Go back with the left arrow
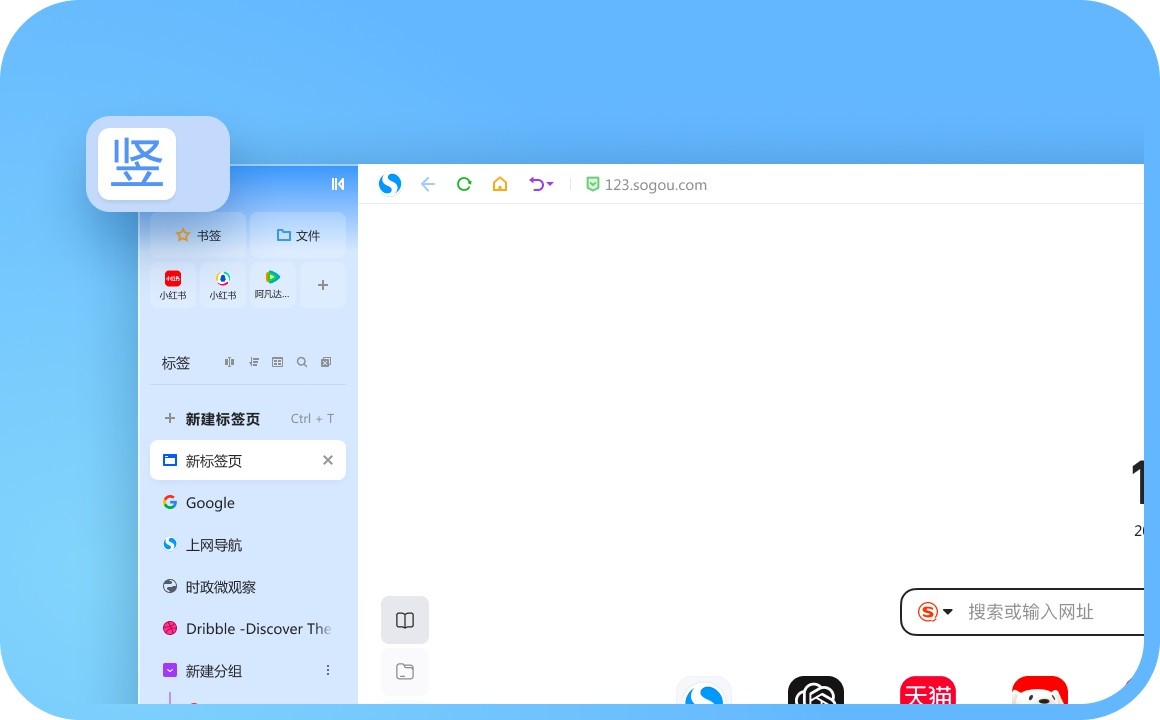 click(x=428, y=184)
